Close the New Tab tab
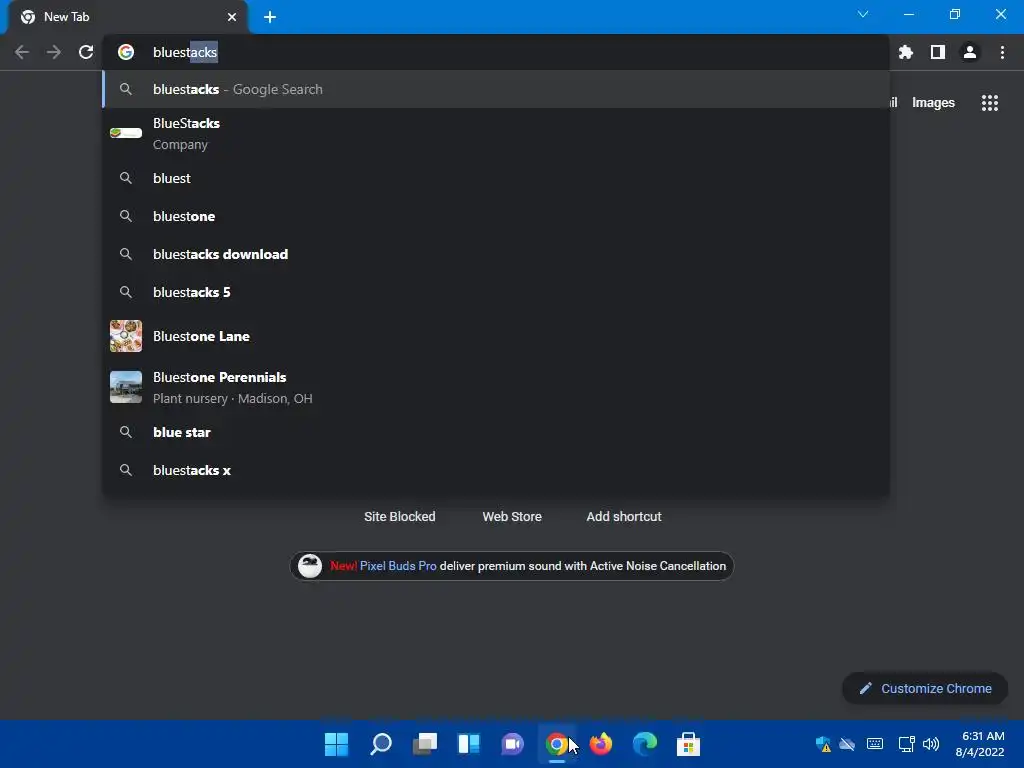 pyautogui.click(x=232, y=17)
